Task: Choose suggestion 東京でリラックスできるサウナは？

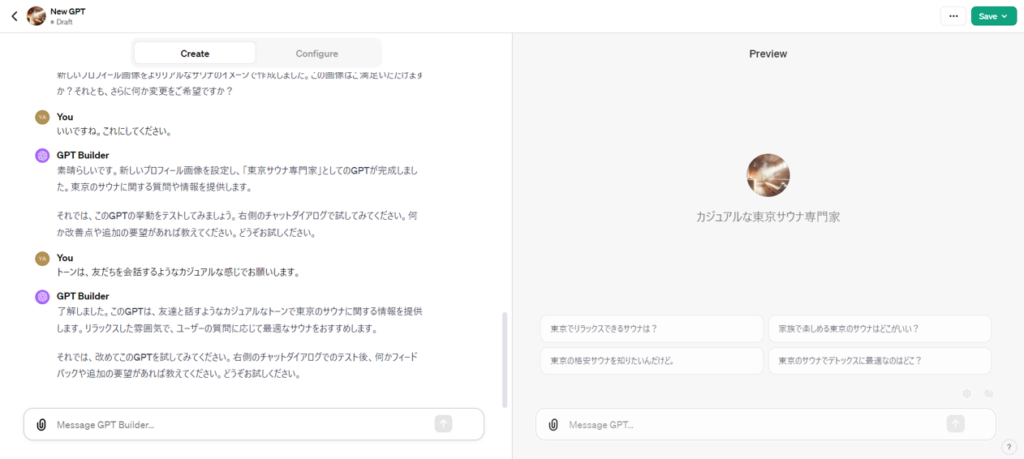Action: coord(652,329)
